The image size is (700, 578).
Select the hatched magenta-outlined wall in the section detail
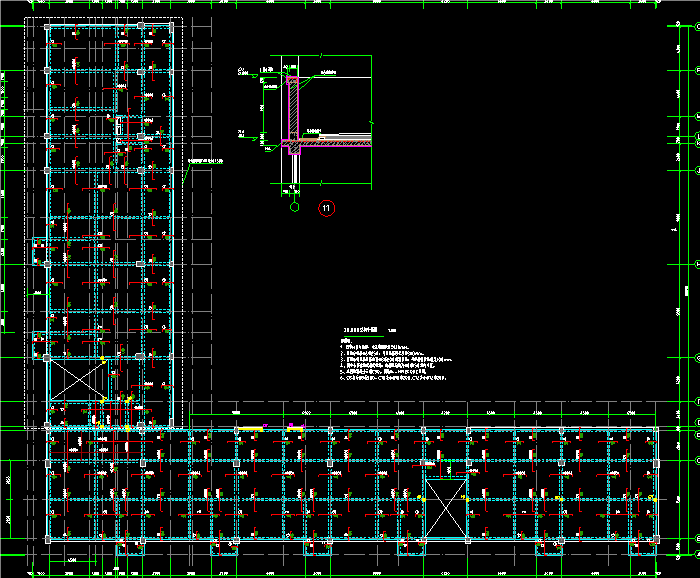292,108
